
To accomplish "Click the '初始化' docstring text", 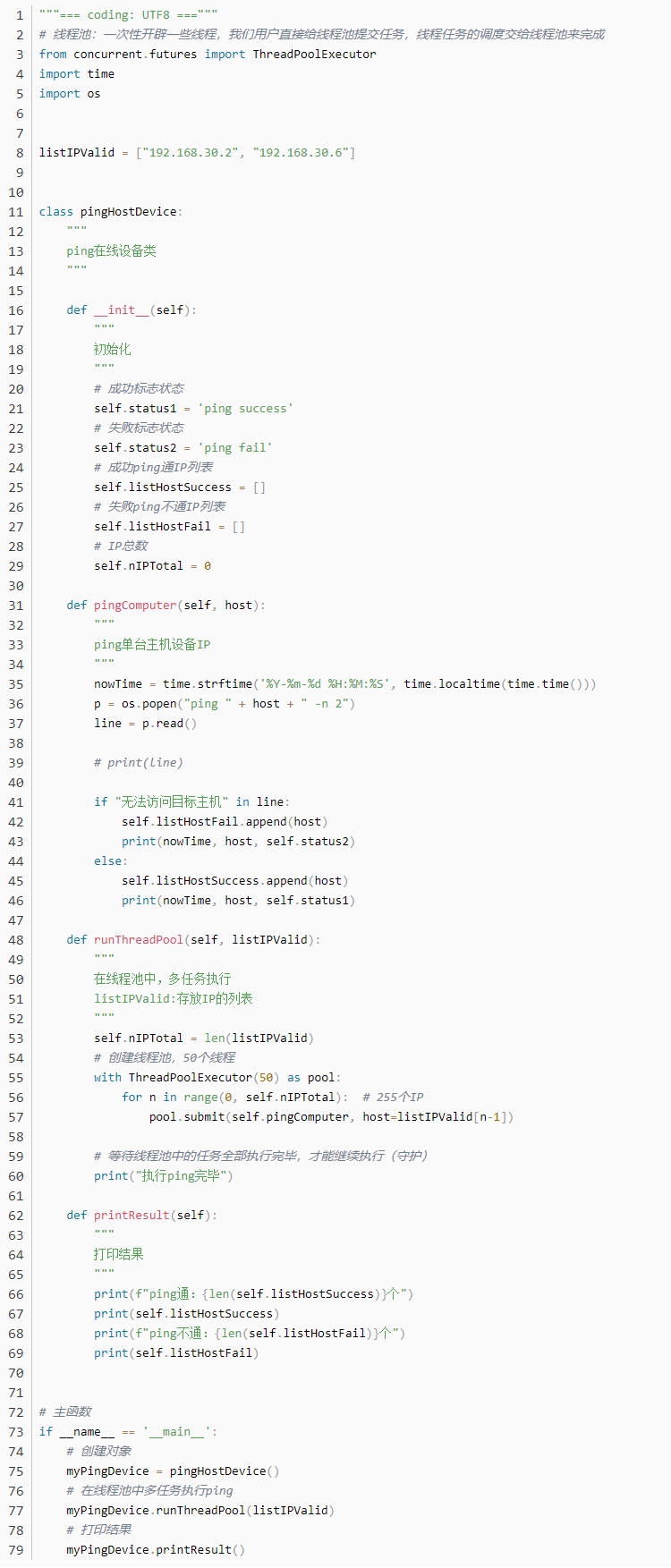I will pyautogui.click(x=112, y=350).
